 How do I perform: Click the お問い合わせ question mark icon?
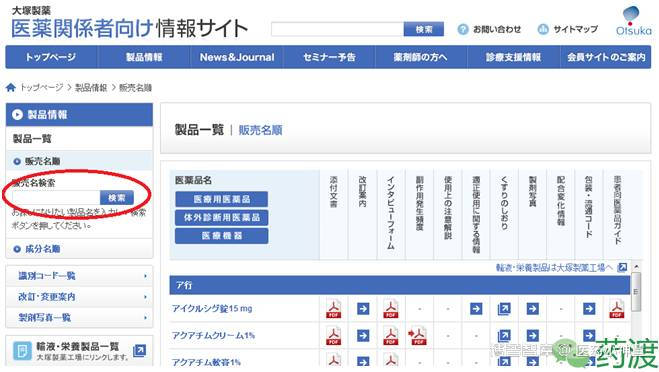tap(463, 29)
